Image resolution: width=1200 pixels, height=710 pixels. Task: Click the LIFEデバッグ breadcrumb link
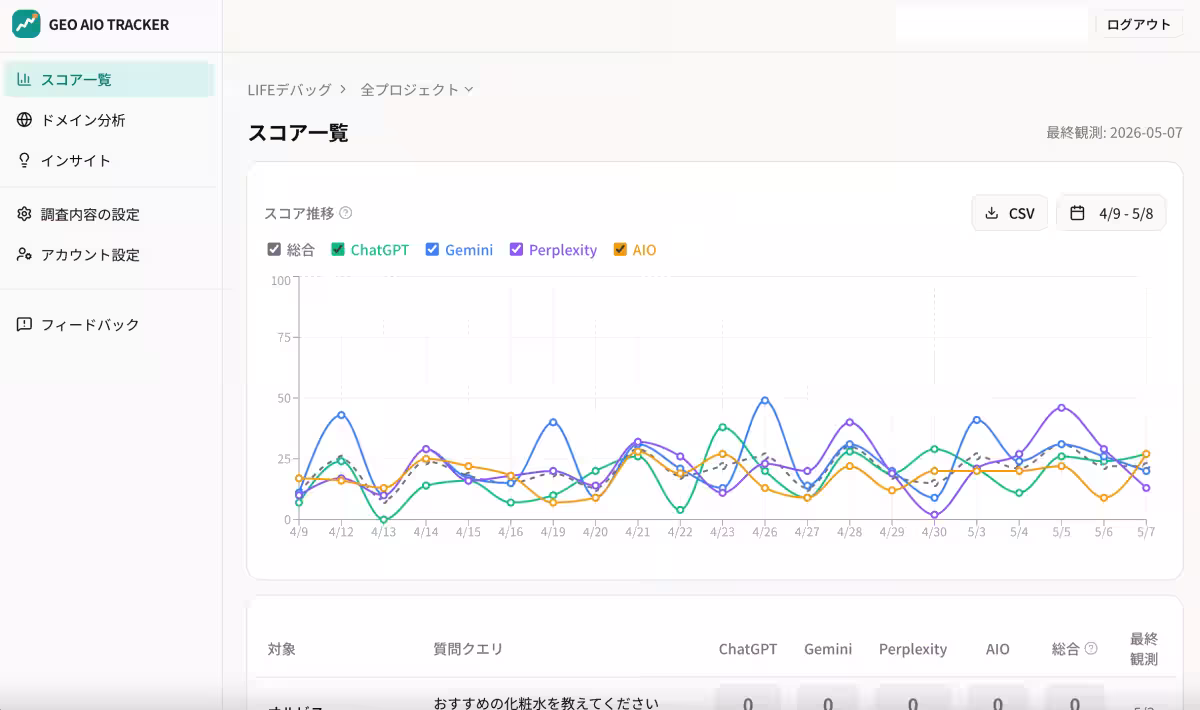point(289,89)
